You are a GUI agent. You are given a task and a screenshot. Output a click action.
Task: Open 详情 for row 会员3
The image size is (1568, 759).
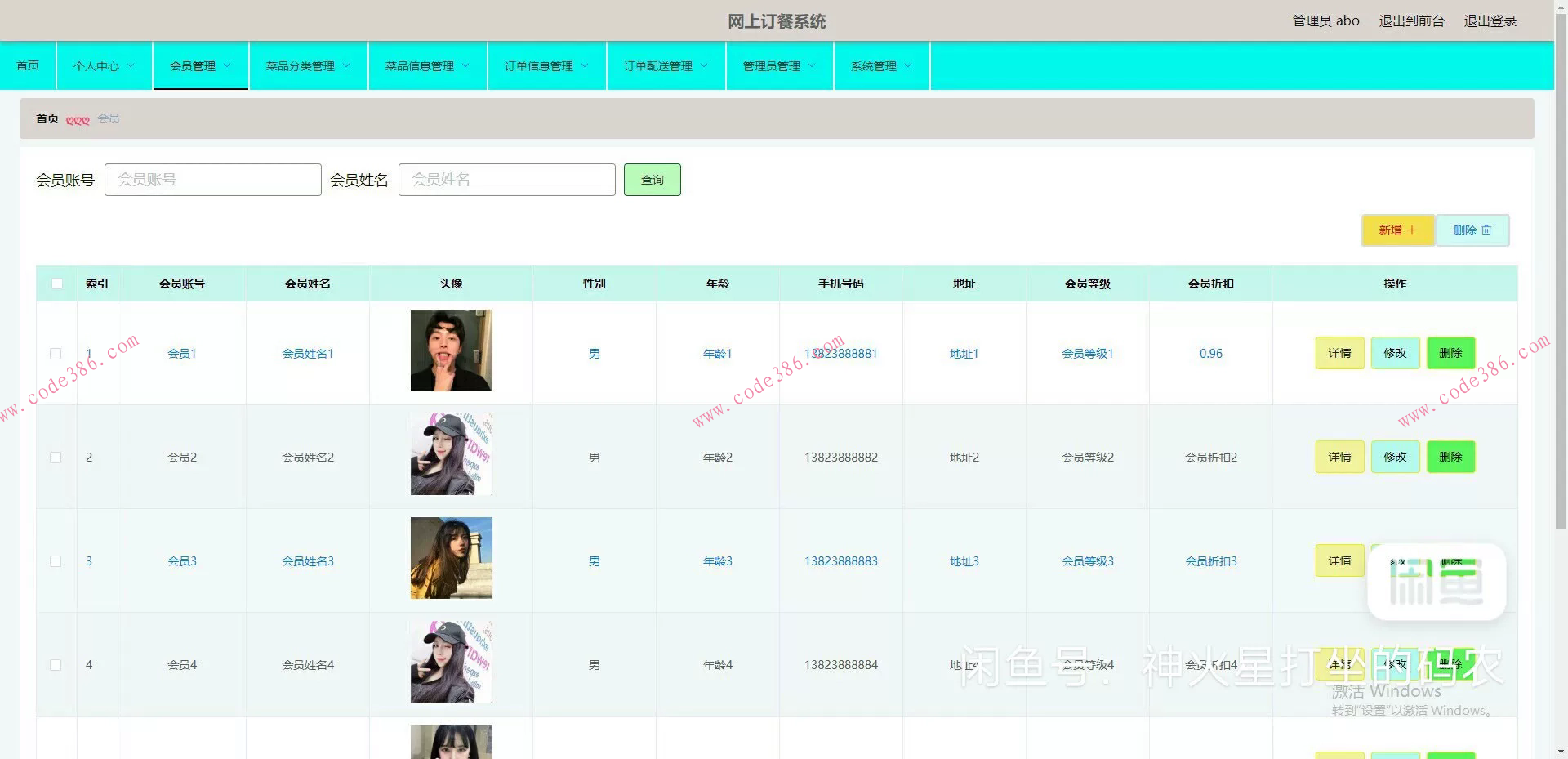pos(1340,560)
